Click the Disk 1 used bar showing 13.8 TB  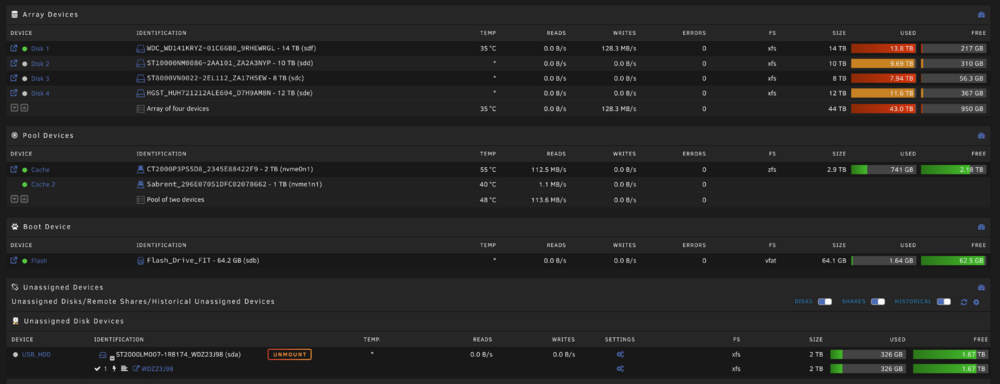883,48
